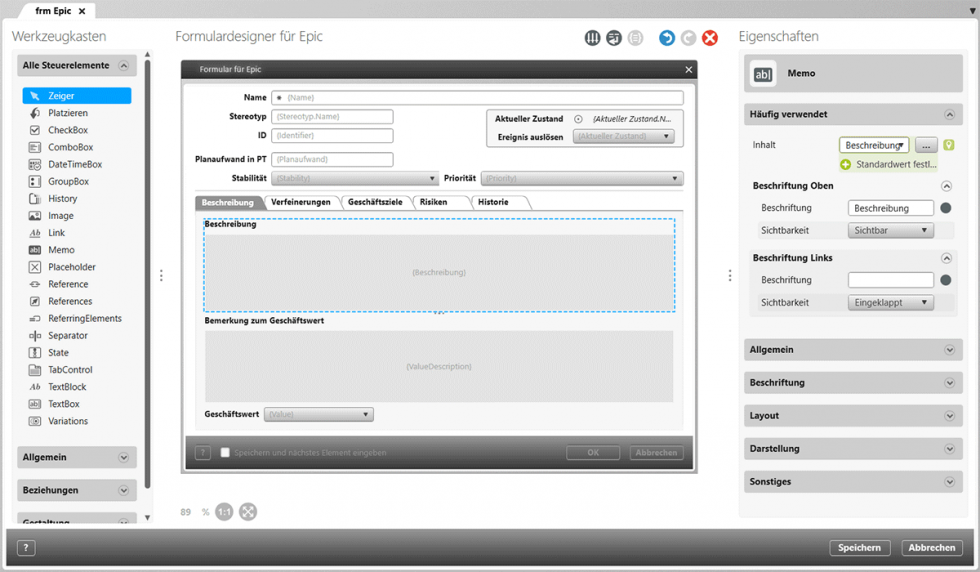Select the ComboBox control in toolbox
980x572 pixels.
(70, 148)
